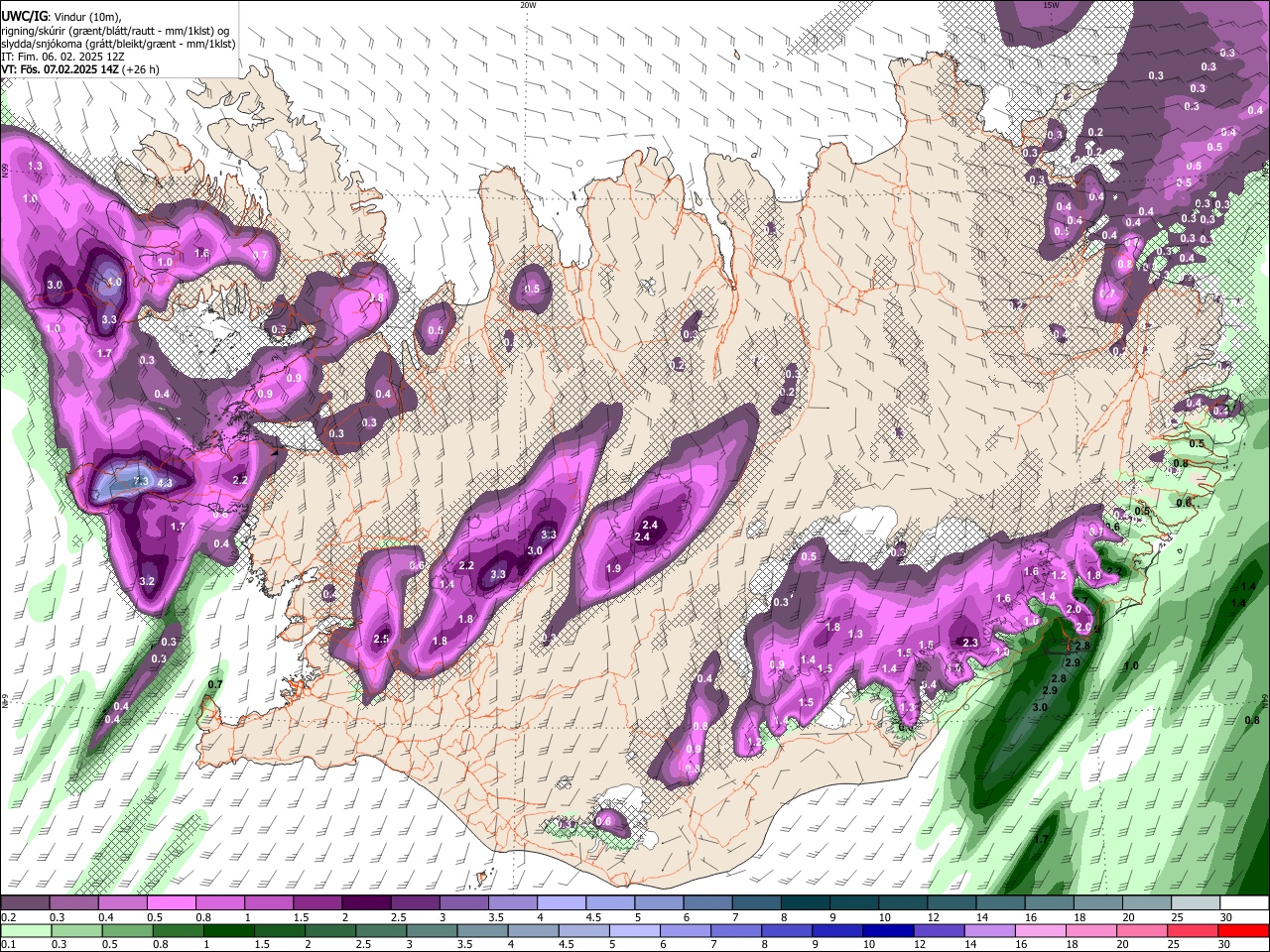Click the 'Vindur (10m)' header text

[89, 16]
